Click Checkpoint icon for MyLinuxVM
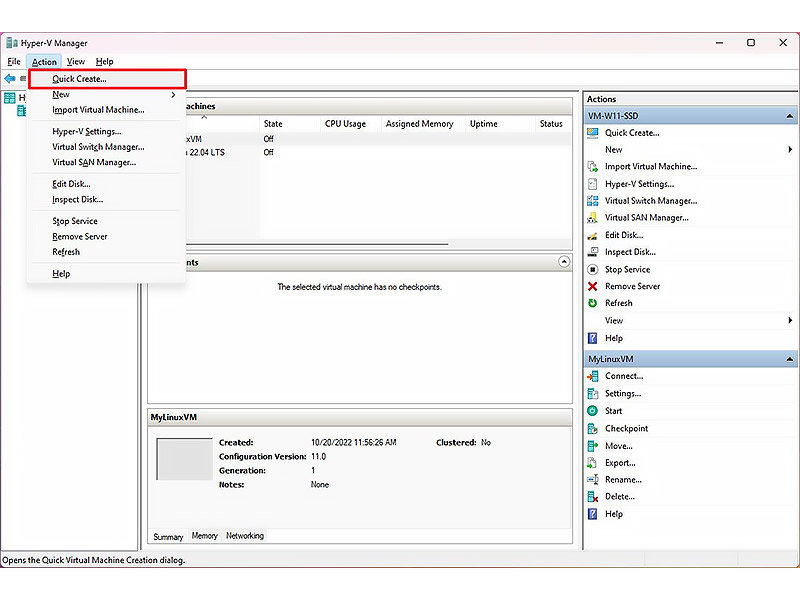The image size is (800, 600). click(592, 428)
